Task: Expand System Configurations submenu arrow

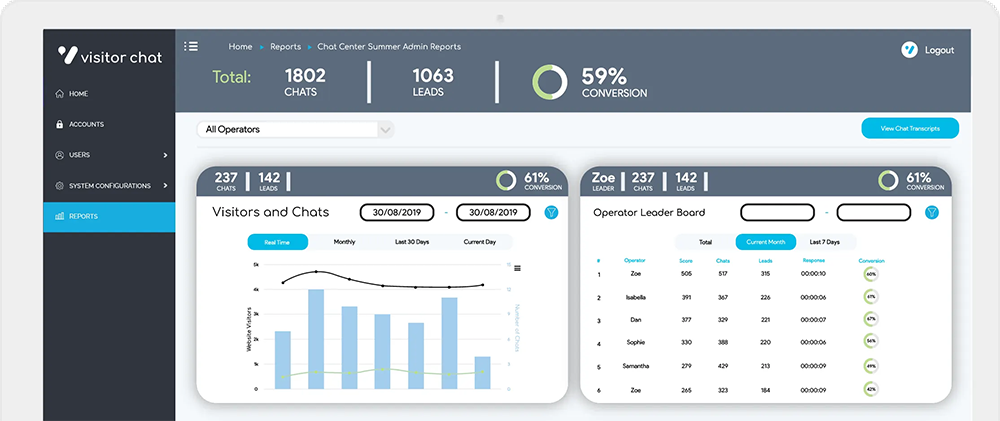Action: 165,186
